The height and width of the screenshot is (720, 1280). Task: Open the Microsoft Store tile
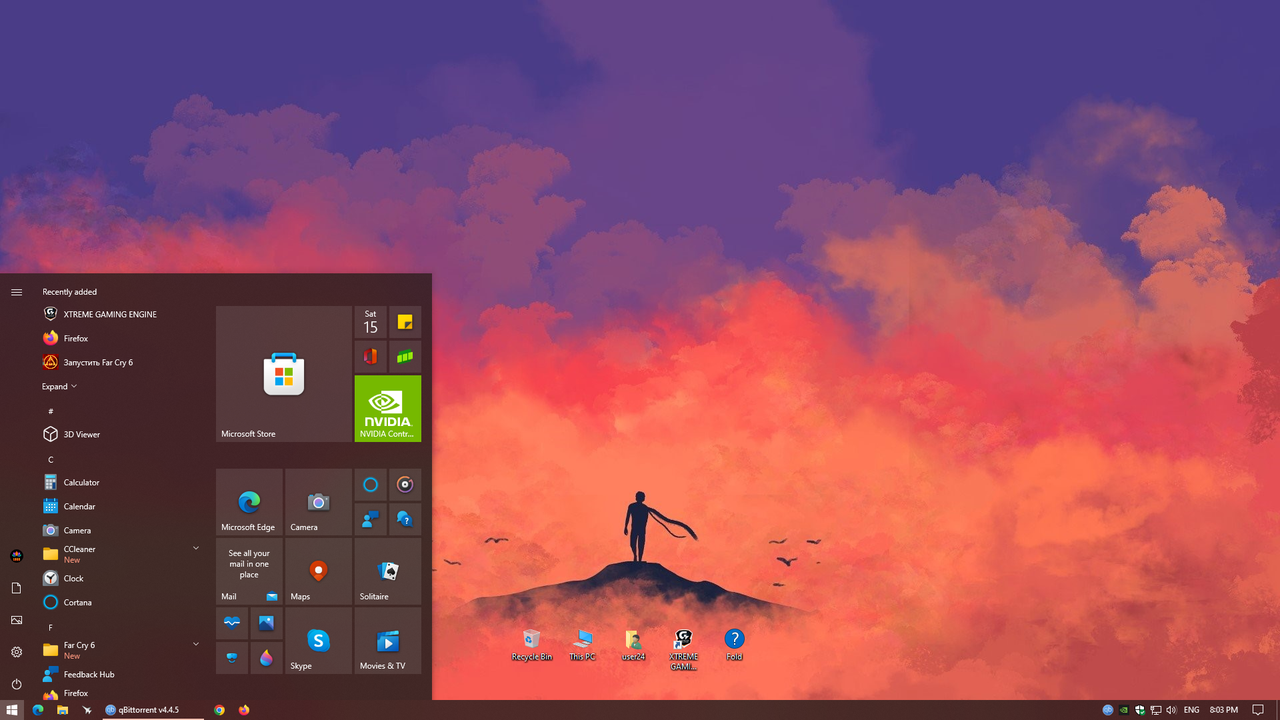(x=283, y=374)
